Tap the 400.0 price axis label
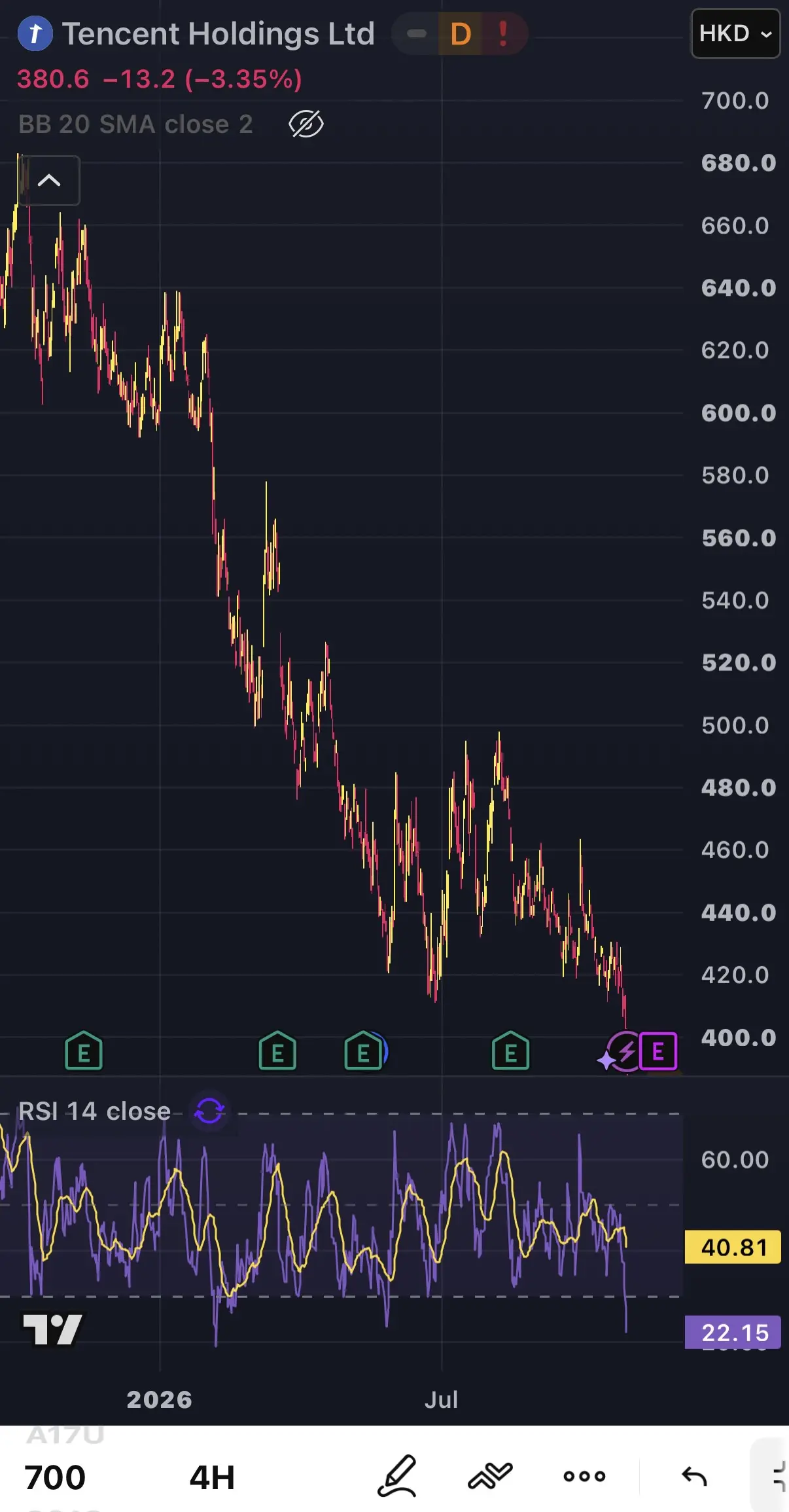 coord(739,1037)
